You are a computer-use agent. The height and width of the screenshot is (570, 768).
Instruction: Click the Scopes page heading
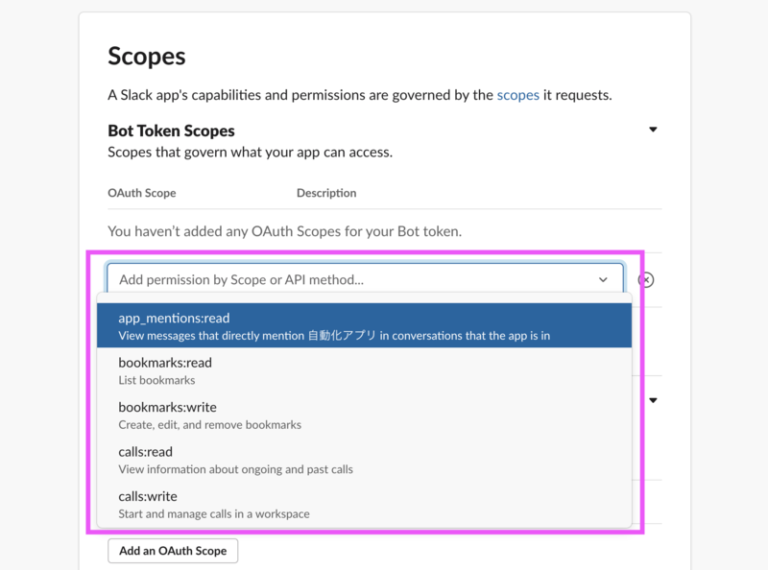coord(147,57)
